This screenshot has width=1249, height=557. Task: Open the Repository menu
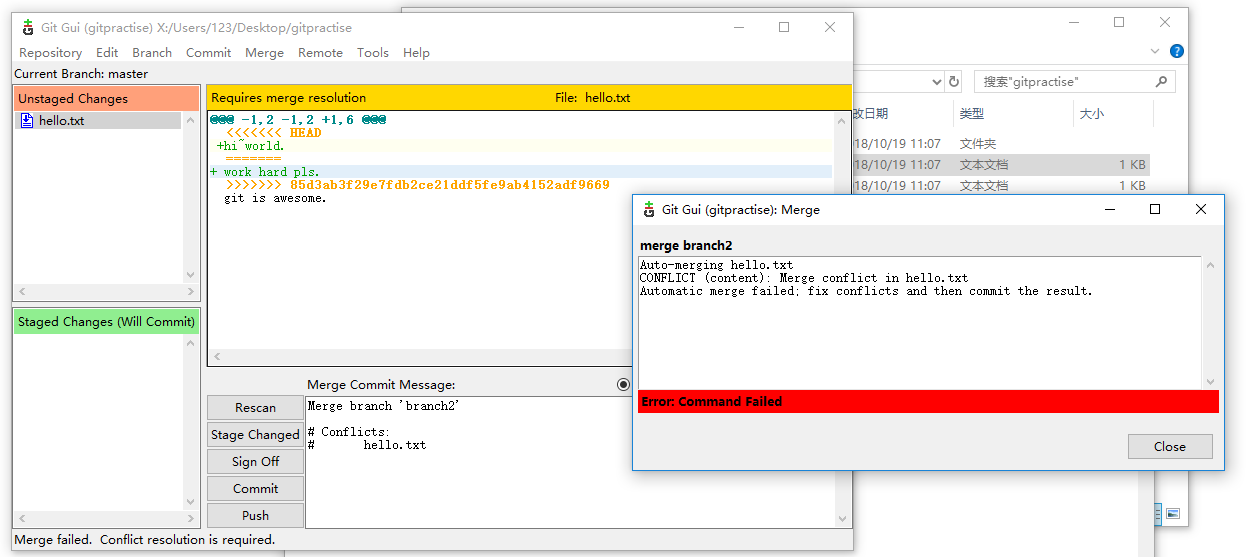click(50, 53)
